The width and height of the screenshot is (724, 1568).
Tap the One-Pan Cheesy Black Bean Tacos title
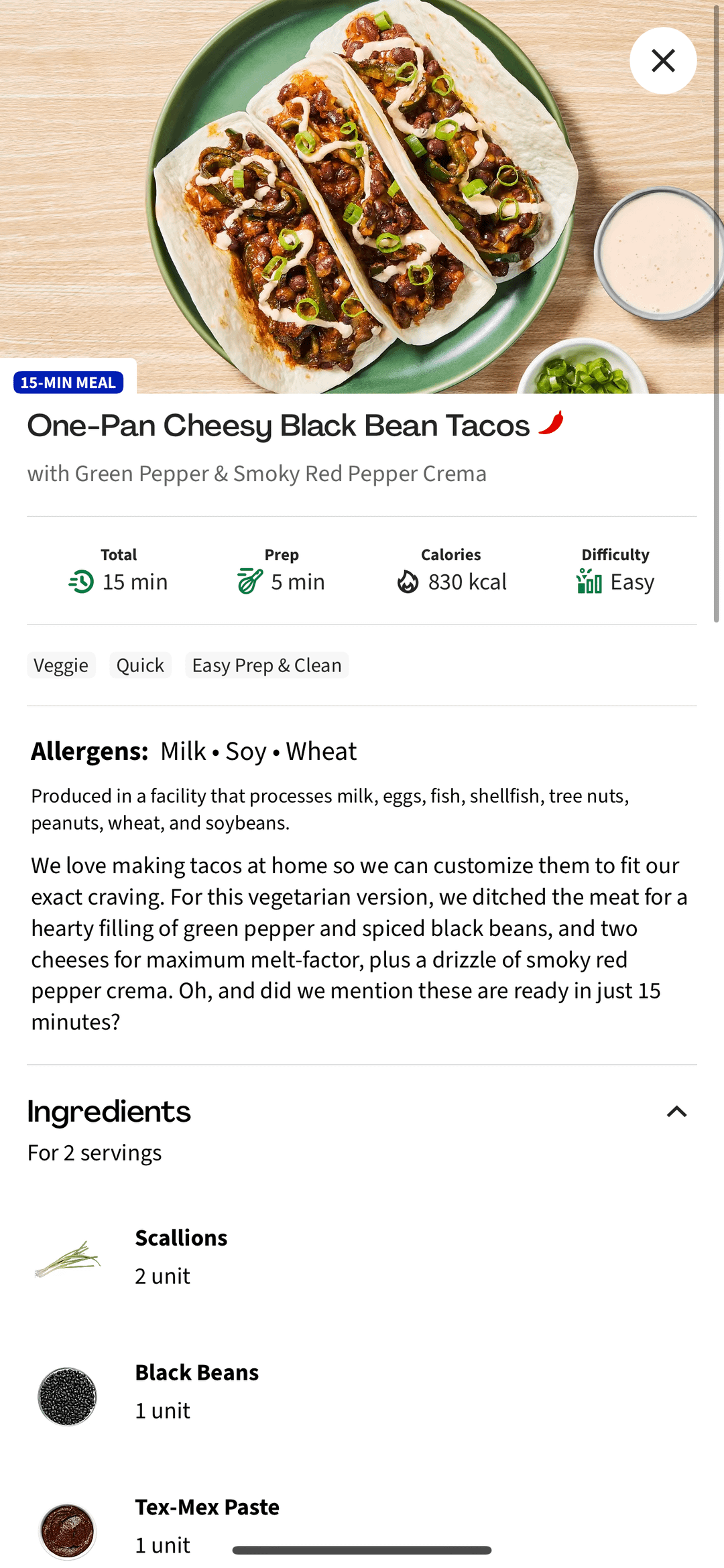coord(278,426)
